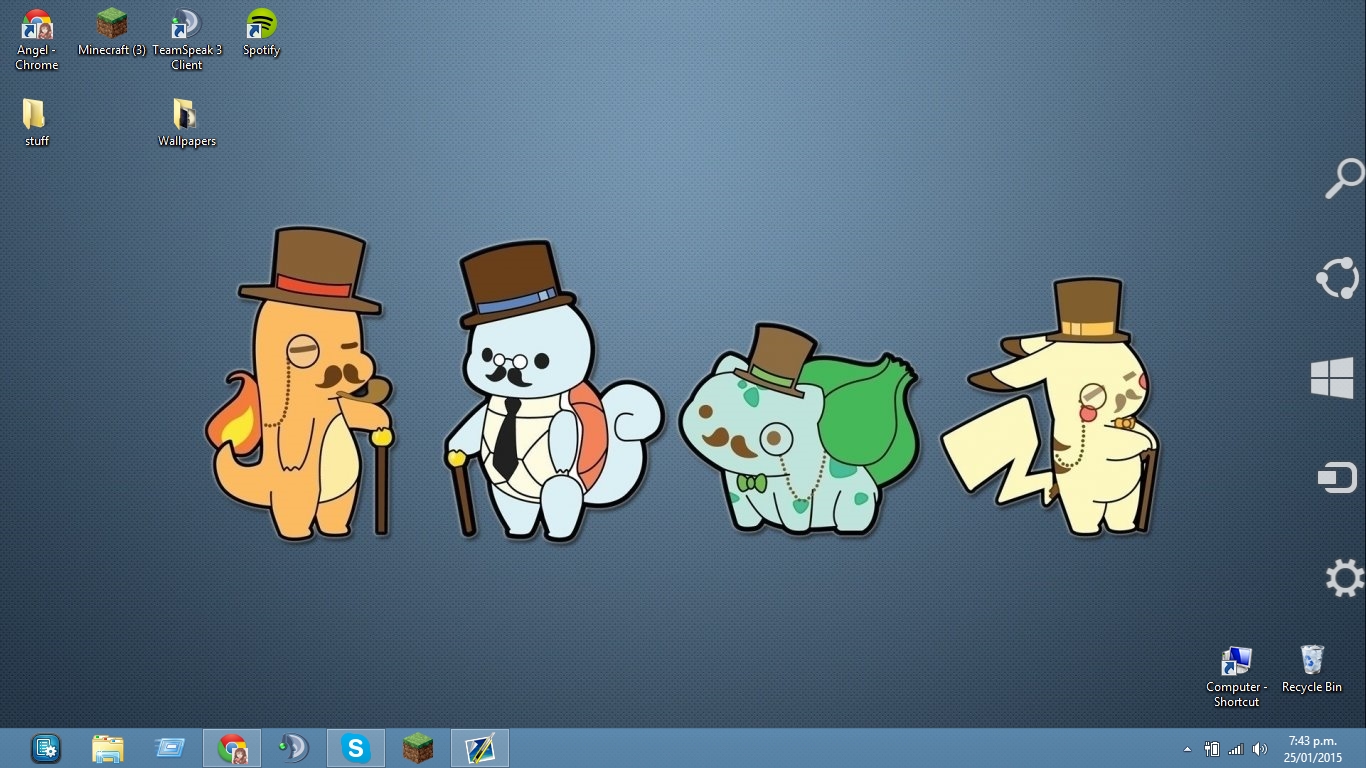Open the network signal tray icon
The width and height of the screenshot is (1366, 768).
click(1236, 749)
